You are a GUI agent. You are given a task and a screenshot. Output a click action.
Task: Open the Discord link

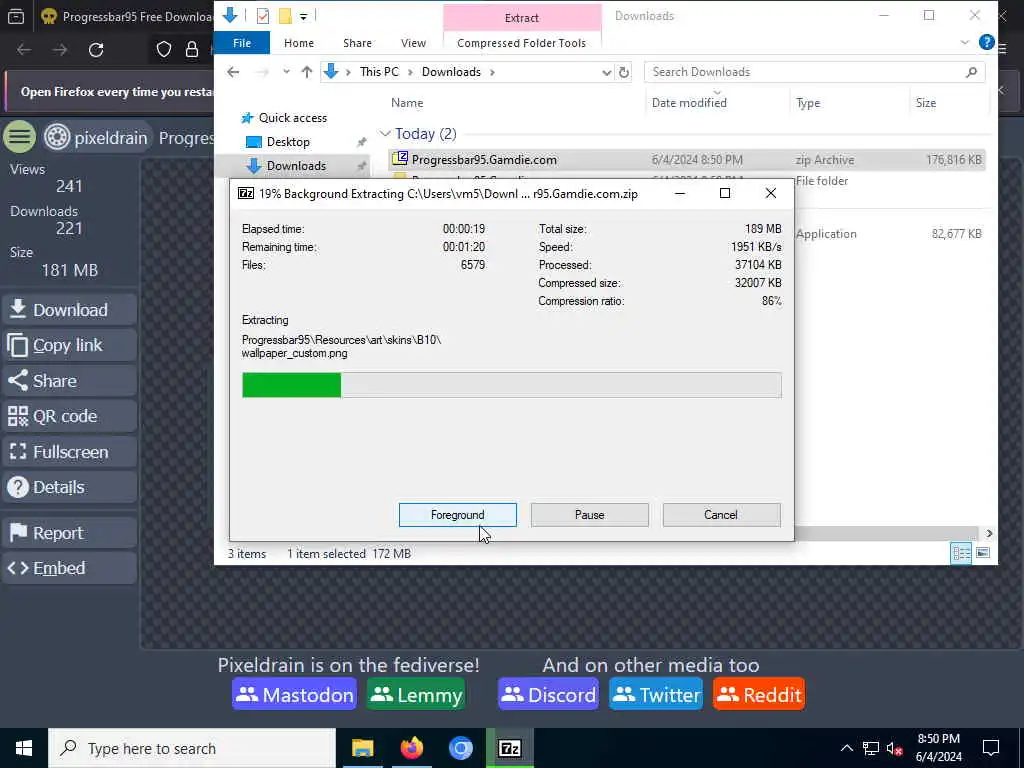548,694
